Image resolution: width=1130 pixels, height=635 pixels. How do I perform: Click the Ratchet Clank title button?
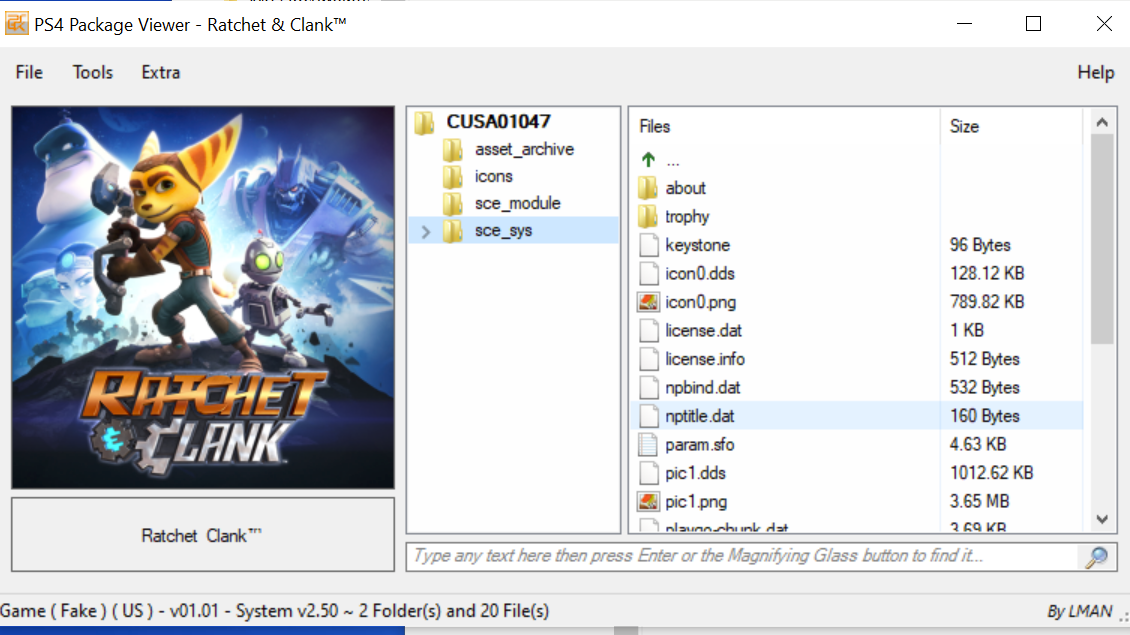pos(203,535)
